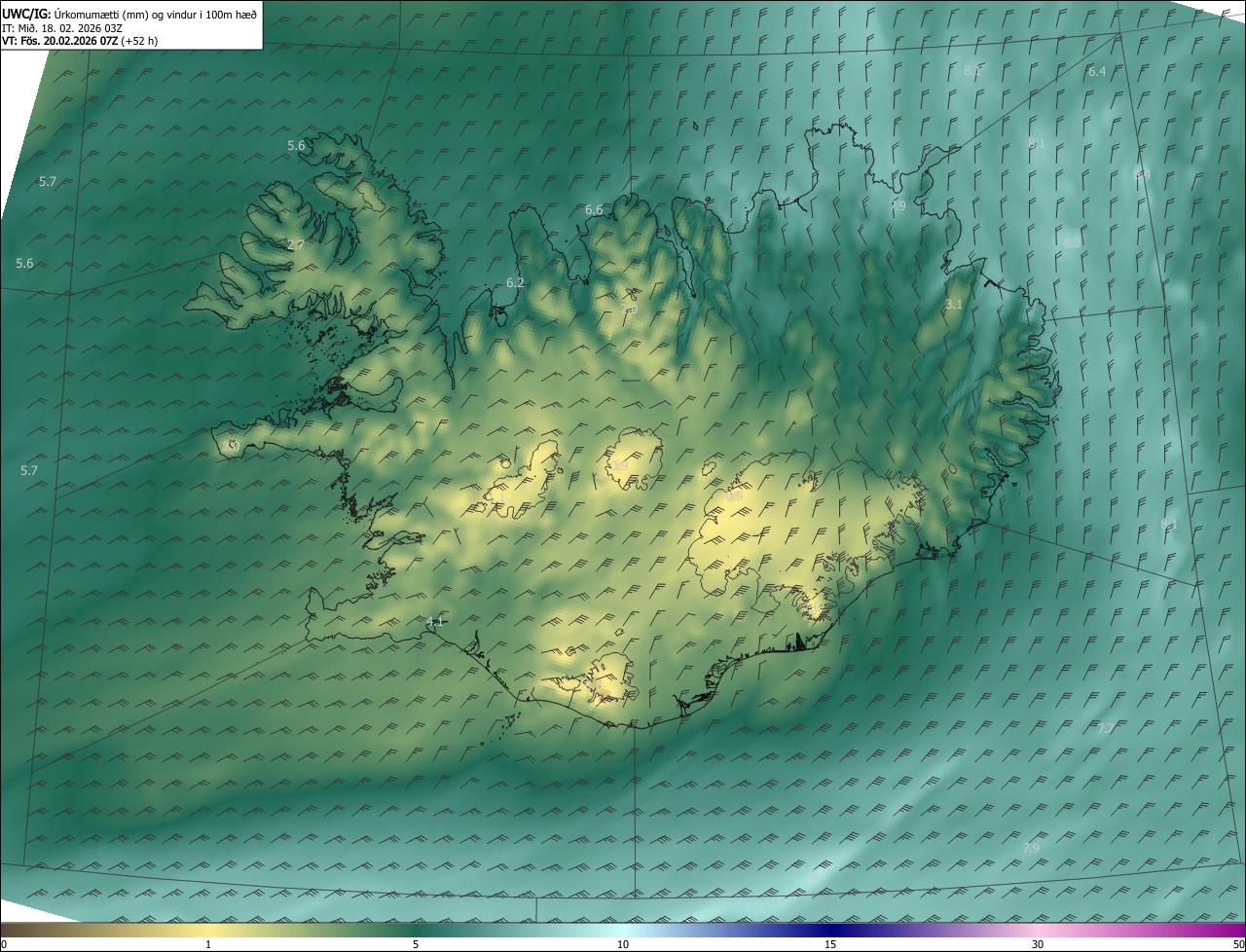Click the 4.1 value label on the map

[x=435, y=622]
